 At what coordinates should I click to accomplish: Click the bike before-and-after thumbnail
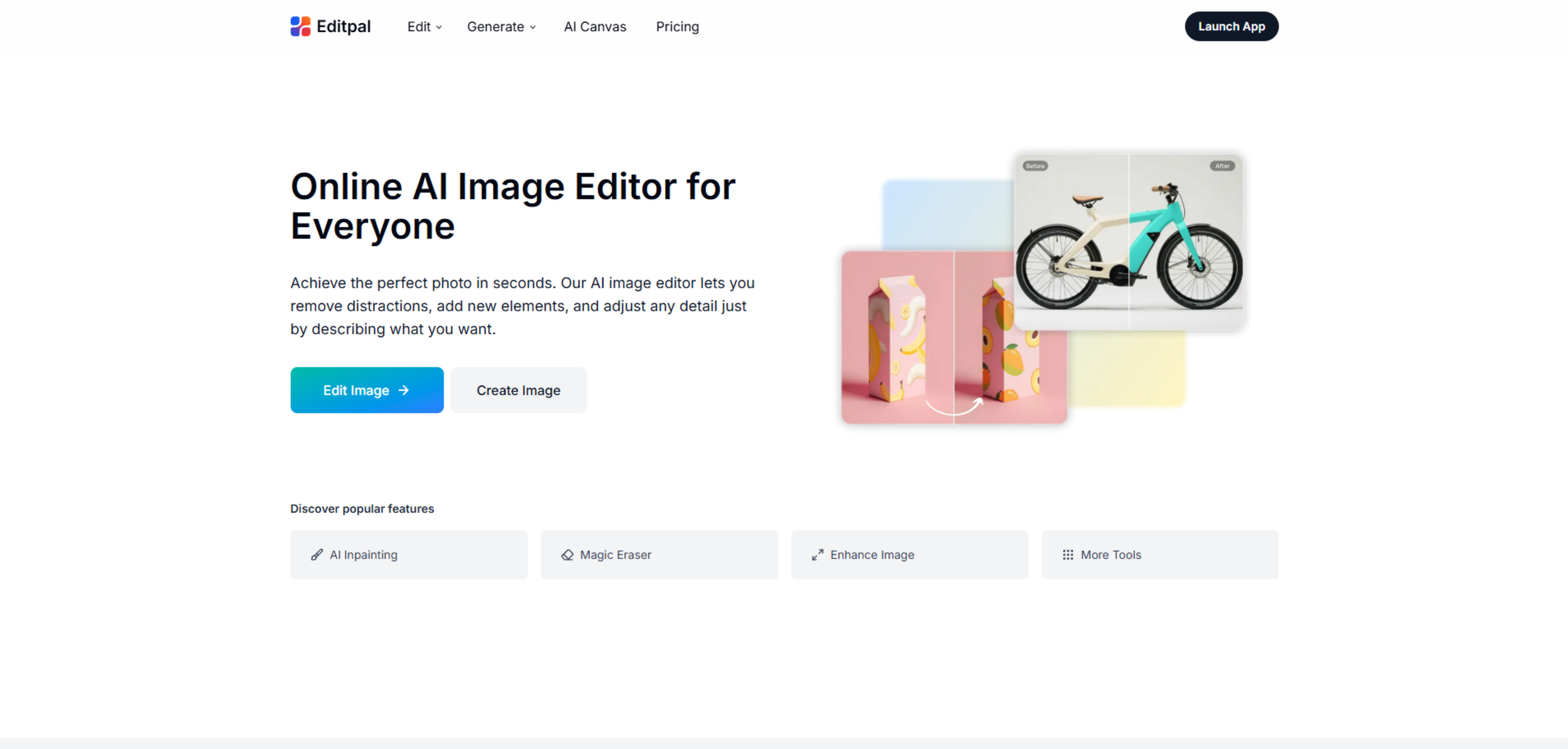tap(1129, 242)
